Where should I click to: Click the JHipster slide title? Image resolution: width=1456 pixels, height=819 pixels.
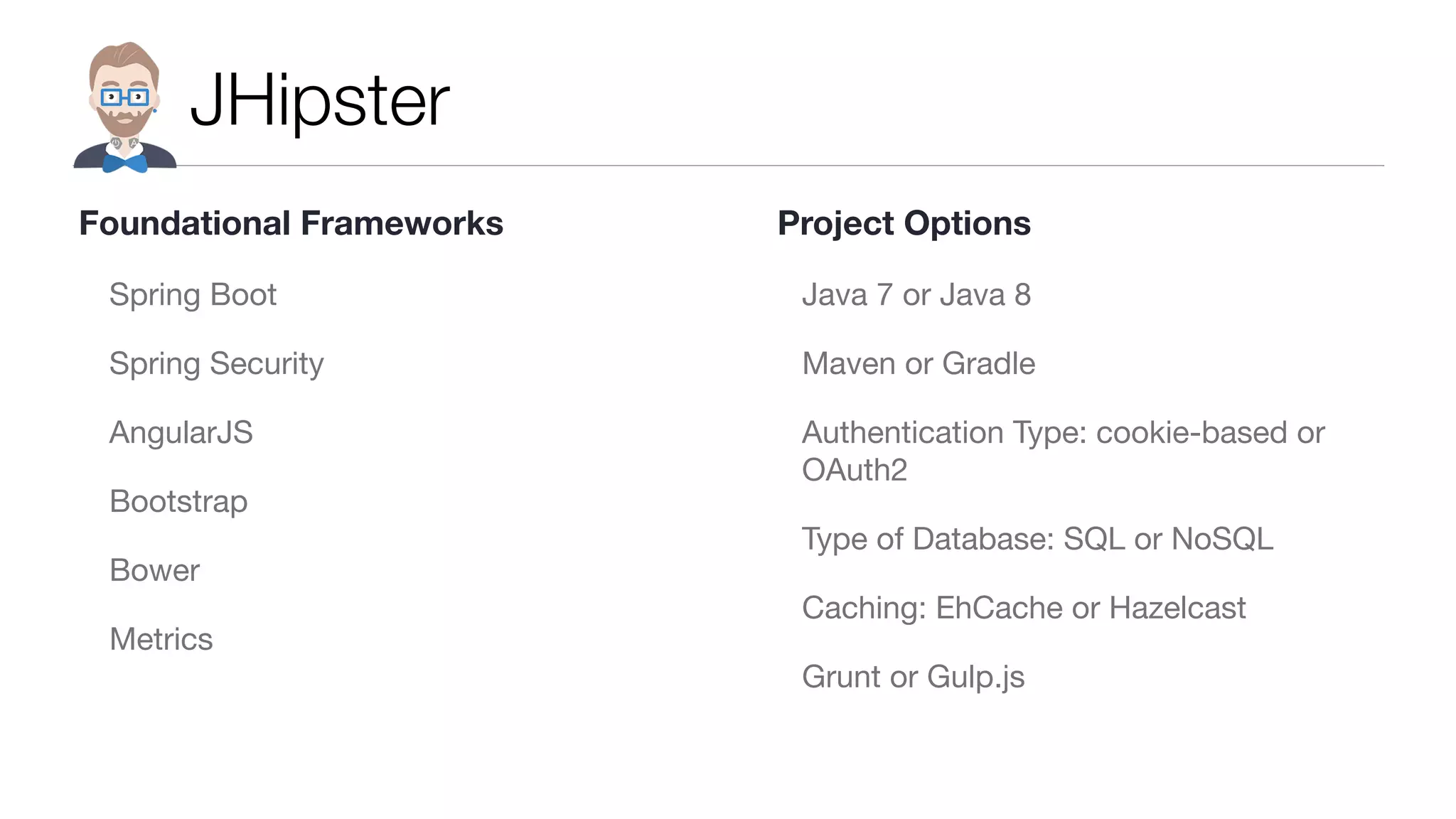319,101
